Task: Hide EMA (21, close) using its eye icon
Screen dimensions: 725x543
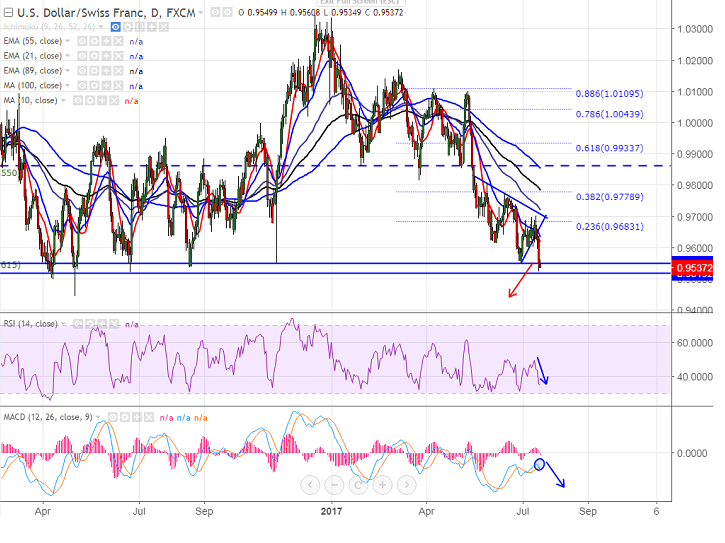Action: click(x=82, y=56)
